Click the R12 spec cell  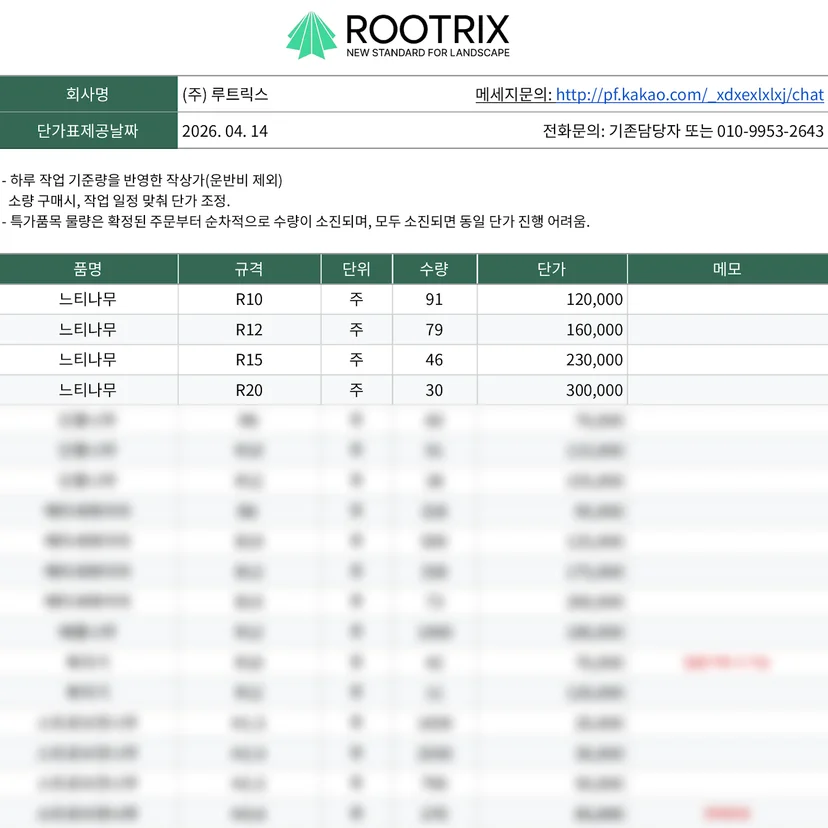(x=249, y=330)
